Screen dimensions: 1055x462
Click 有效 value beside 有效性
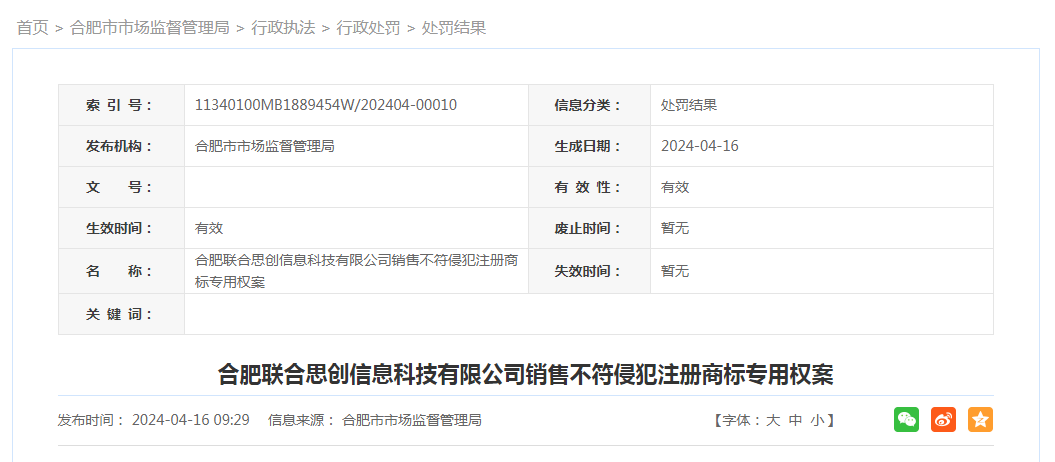pyautogui.click(x=675, y=187)
